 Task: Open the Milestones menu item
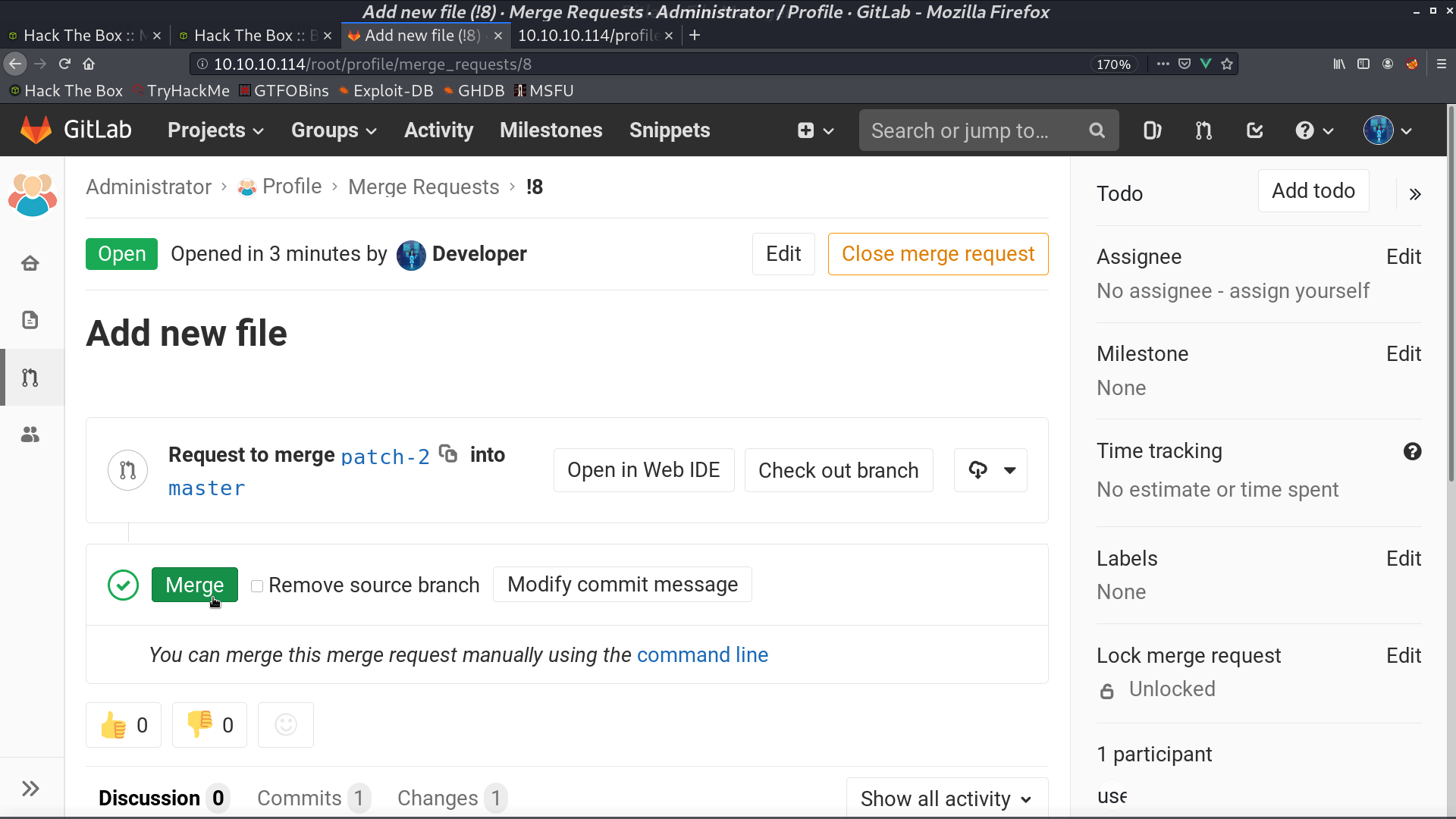click(551, 130)
